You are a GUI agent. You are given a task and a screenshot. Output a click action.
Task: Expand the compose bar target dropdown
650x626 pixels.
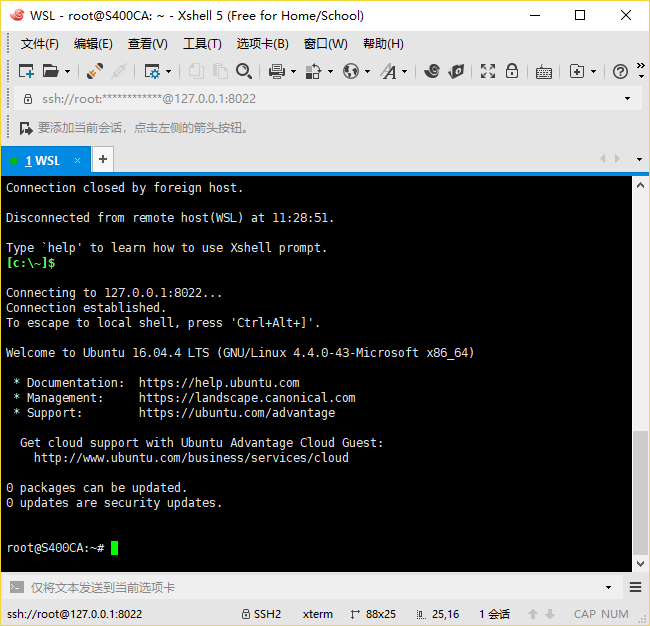click(x=609, y=587)
